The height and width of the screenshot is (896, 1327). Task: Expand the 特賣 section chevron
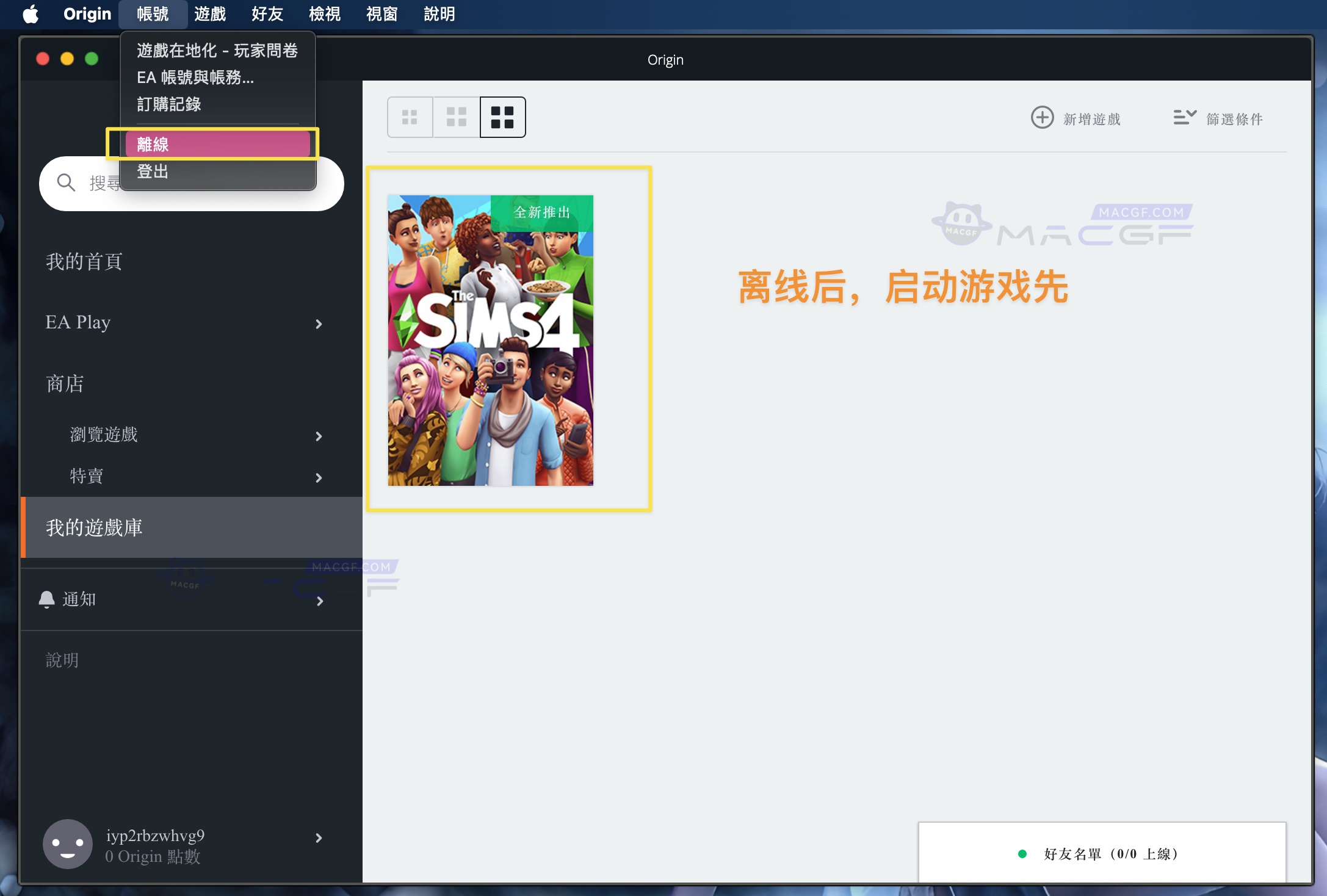point(319,477)
